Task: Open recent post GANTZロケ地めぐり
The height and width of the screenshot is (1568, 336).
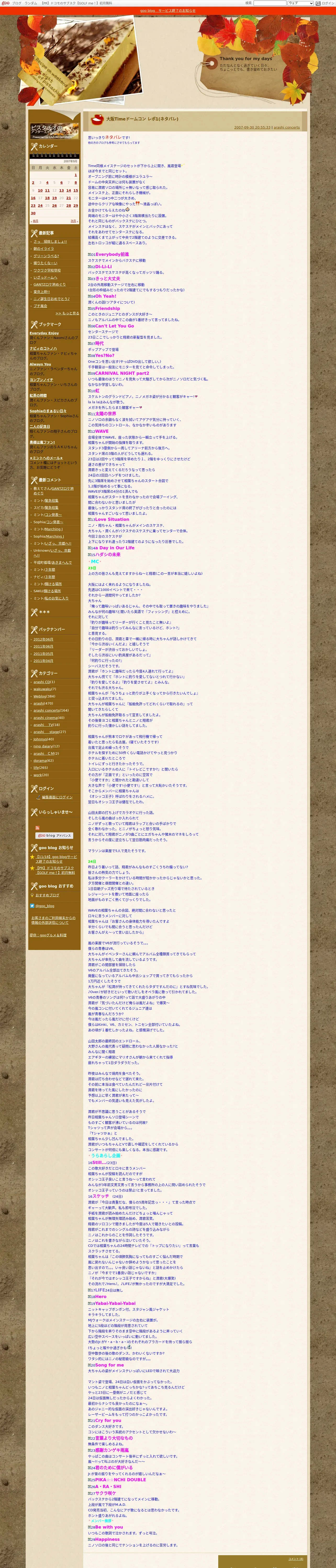Action: pyautogui.click(x=49, y=284)
